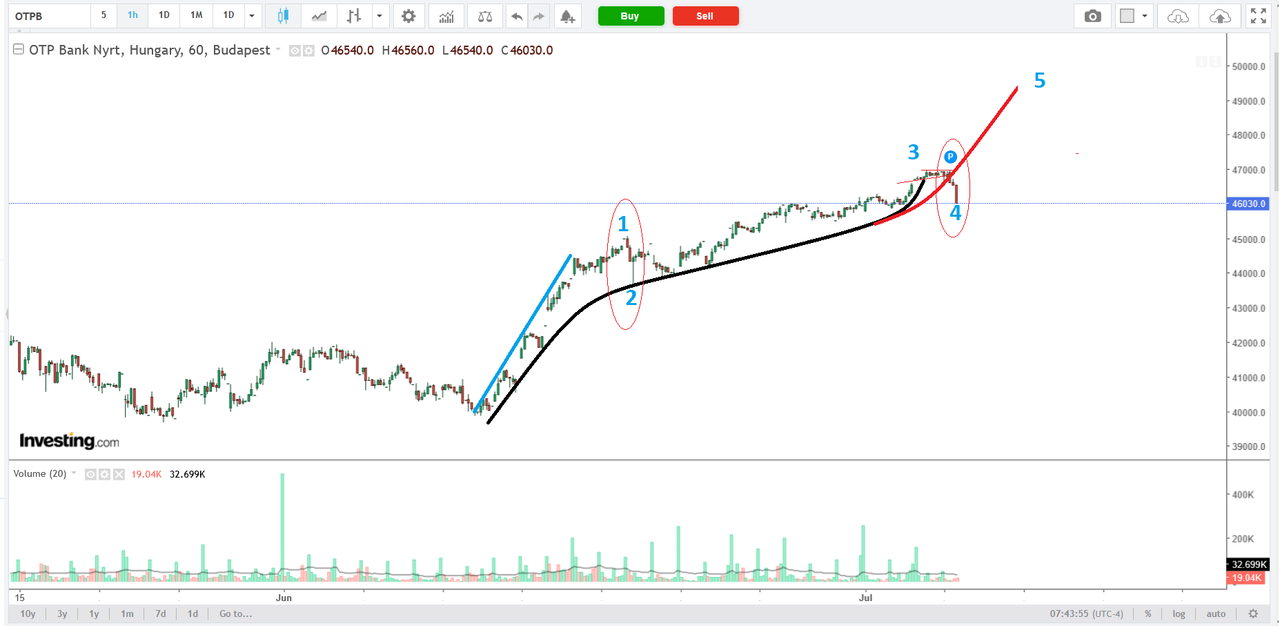Click the Redo arrow icon
Screen dimensions: 1280x626
coord(539,16)
